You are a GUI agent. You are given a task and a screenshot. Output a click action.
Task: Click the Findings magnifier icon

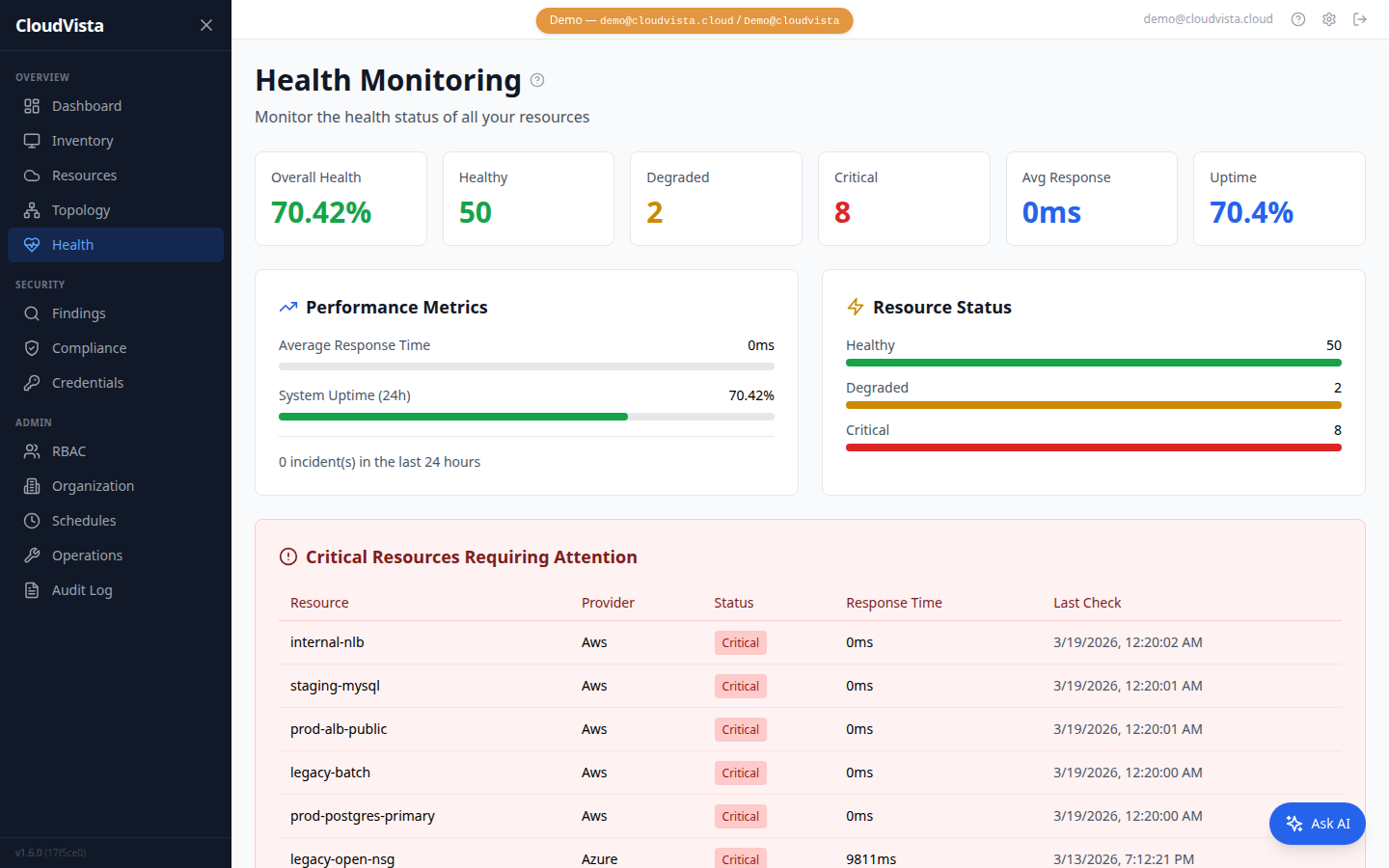pyautogui.click(x=31, y=312)
